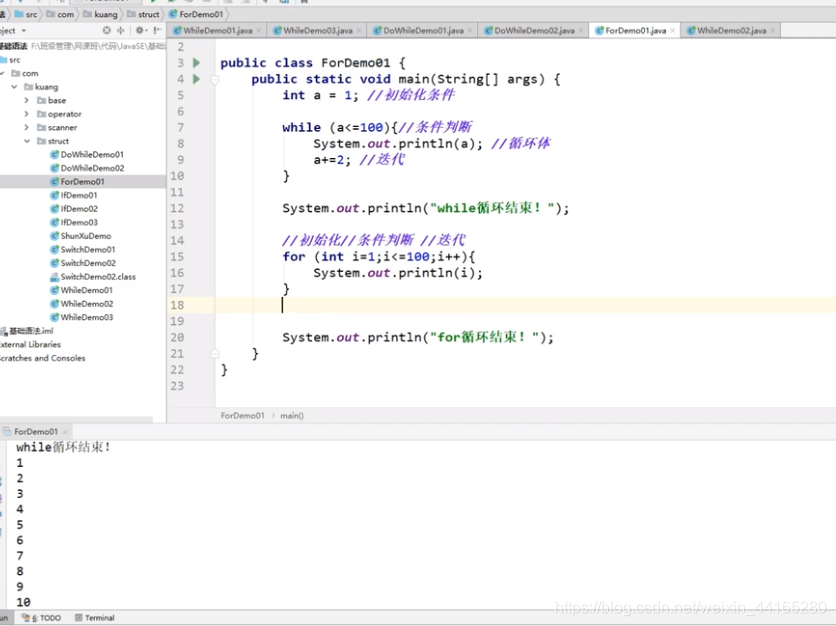Select External Libraries in project tree
This screenshot has height=626, width=836.
30,344
